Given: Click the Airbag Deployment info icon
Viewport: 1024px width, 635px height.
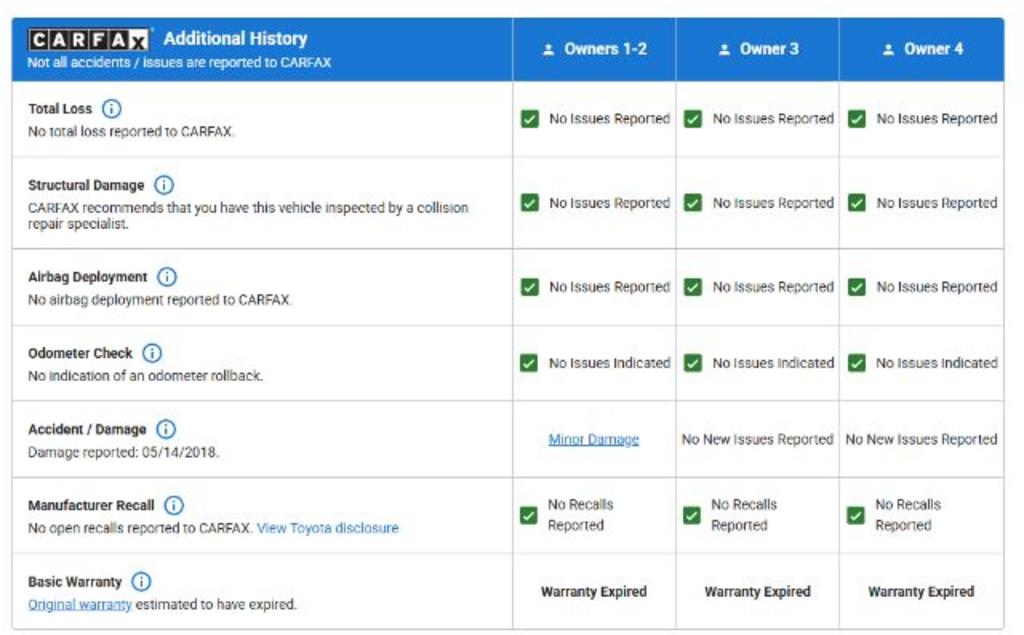Looking at the screenshot, I should 167,277.
